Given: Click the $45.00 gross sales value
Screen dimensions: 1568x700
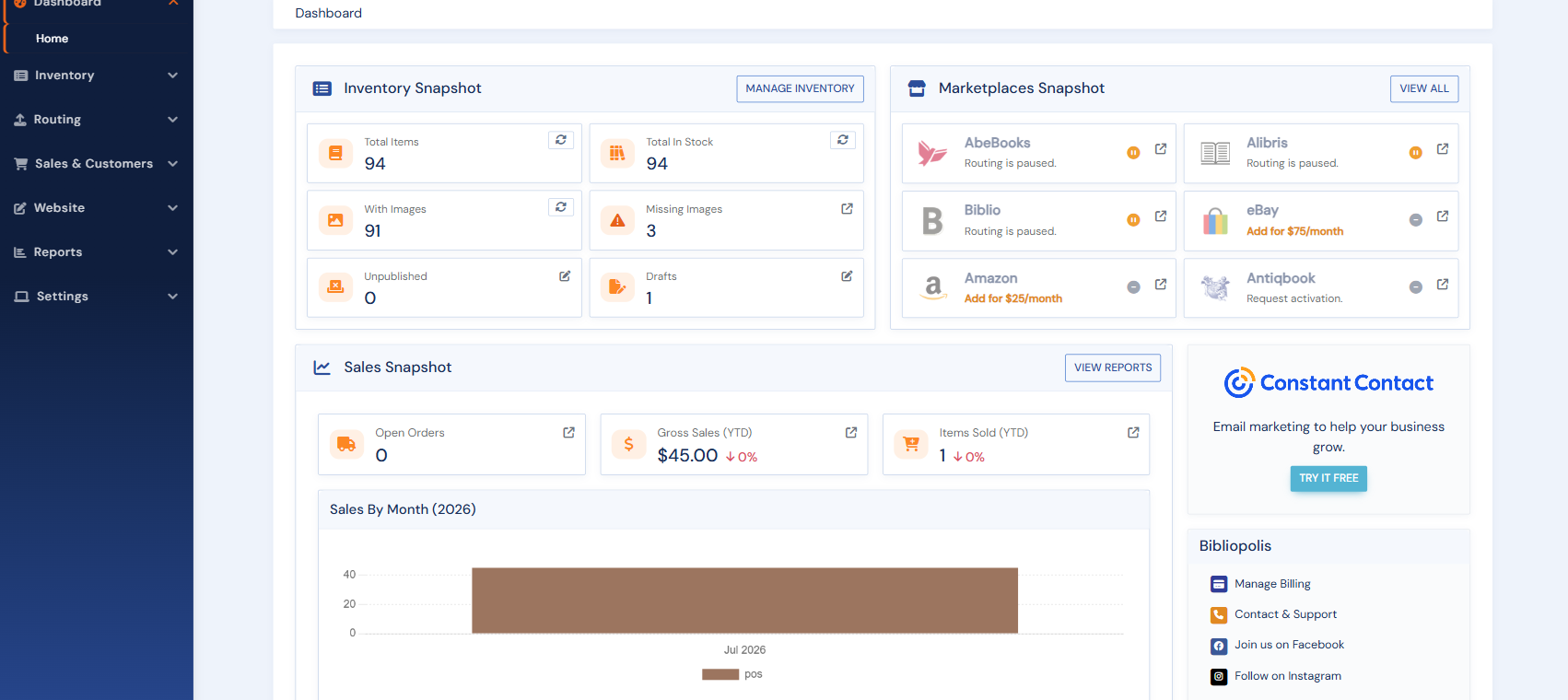Looking at the screenshot, I should pyautogui.click(x=687, y=455).
